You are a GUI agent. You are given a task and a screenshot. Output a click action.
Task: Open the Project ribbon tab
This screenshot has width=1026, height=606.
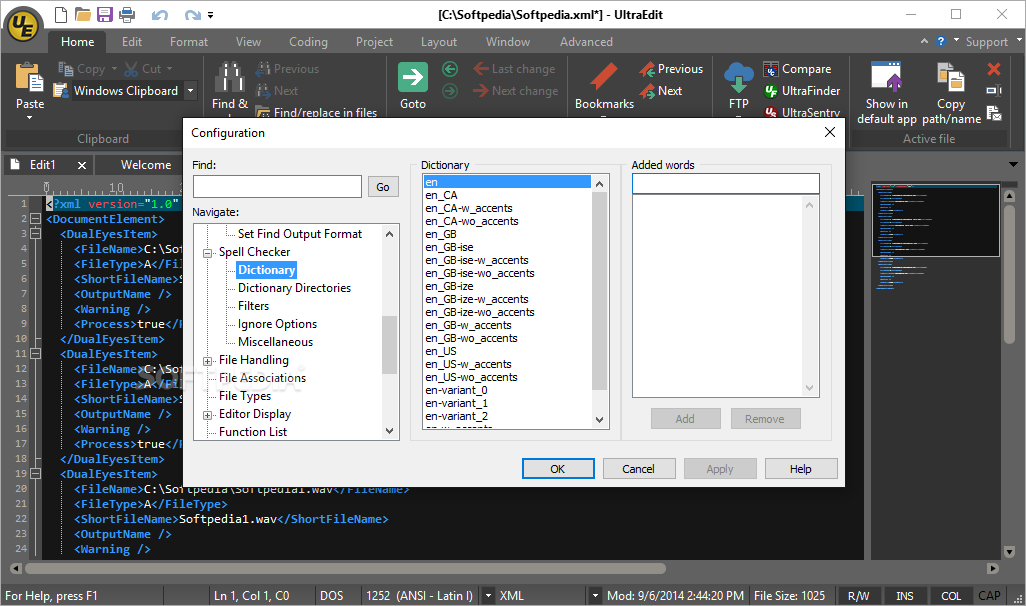[x=374, y=42]
